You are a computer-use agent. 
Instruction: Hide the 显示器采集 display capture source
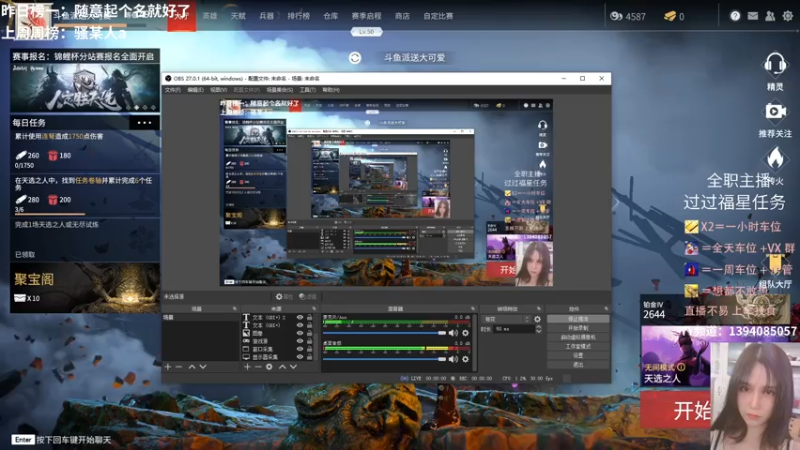click(x=300, y=357)
